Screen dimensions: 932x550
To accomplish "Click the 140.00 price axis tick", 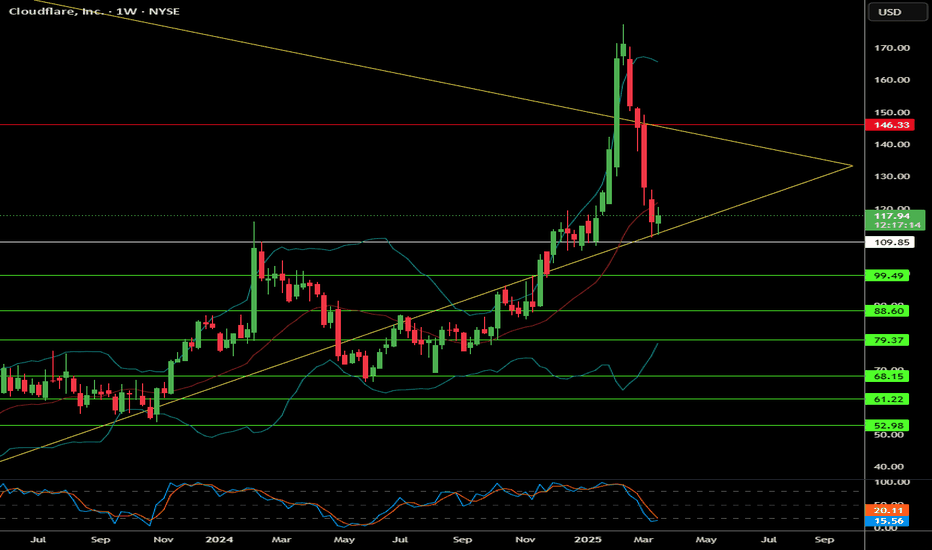I will click(892, 144).
